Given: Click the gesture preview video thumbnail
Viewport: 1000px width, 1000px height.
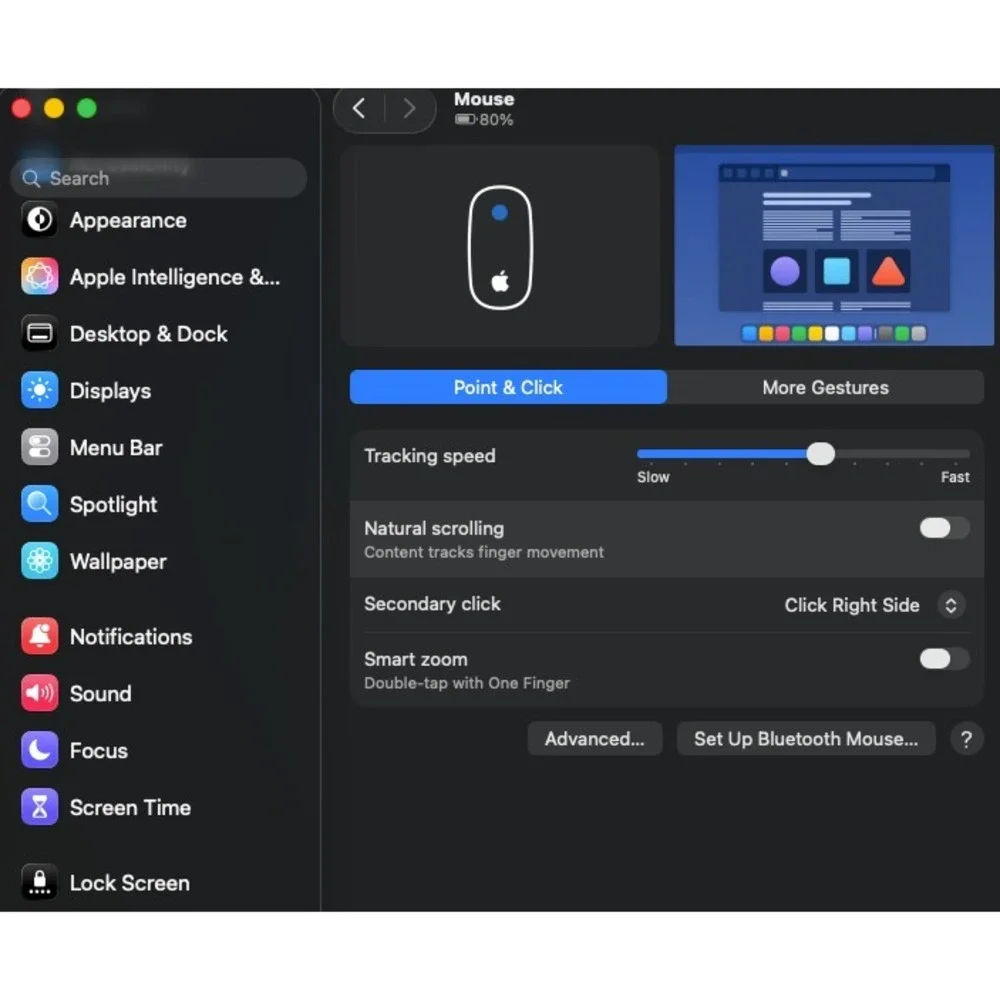Looking at the screenshot, I should point(834,246).
